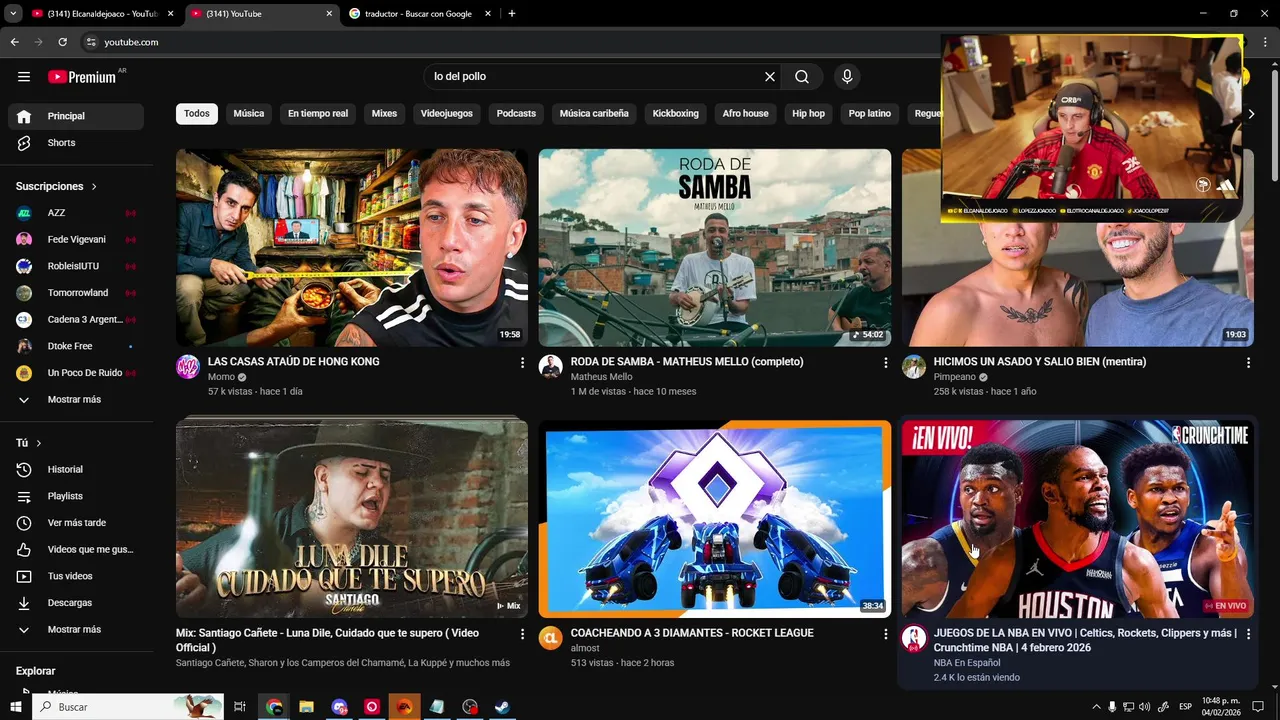
Task: Open AZZ subscription channel
Action: 76,213
